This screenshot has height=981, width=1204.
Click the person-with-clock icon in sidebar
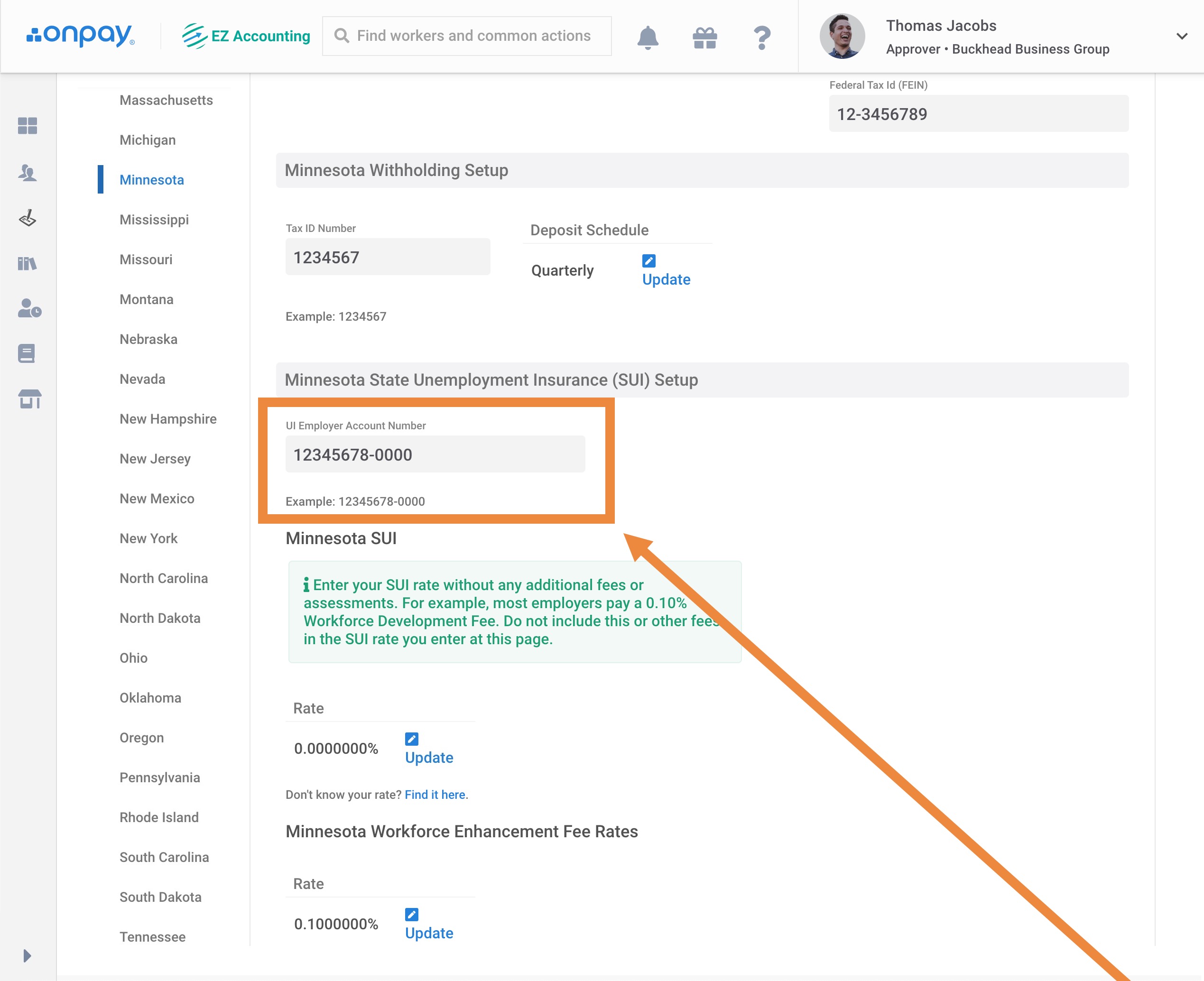(x=29, y=308)
